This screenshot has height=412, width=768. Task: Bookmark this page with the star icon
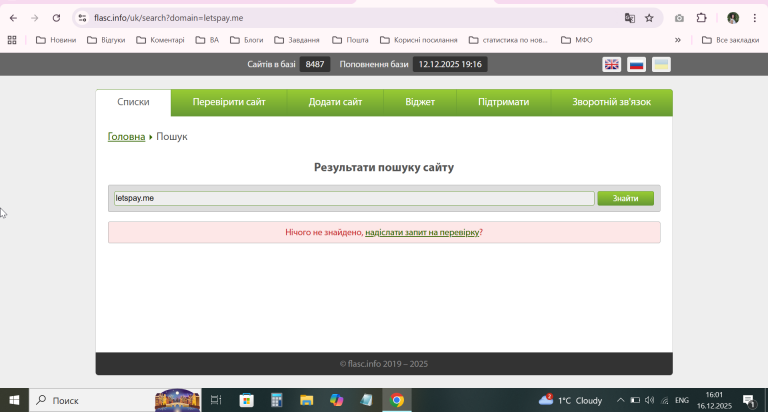[x=649, y=18]
